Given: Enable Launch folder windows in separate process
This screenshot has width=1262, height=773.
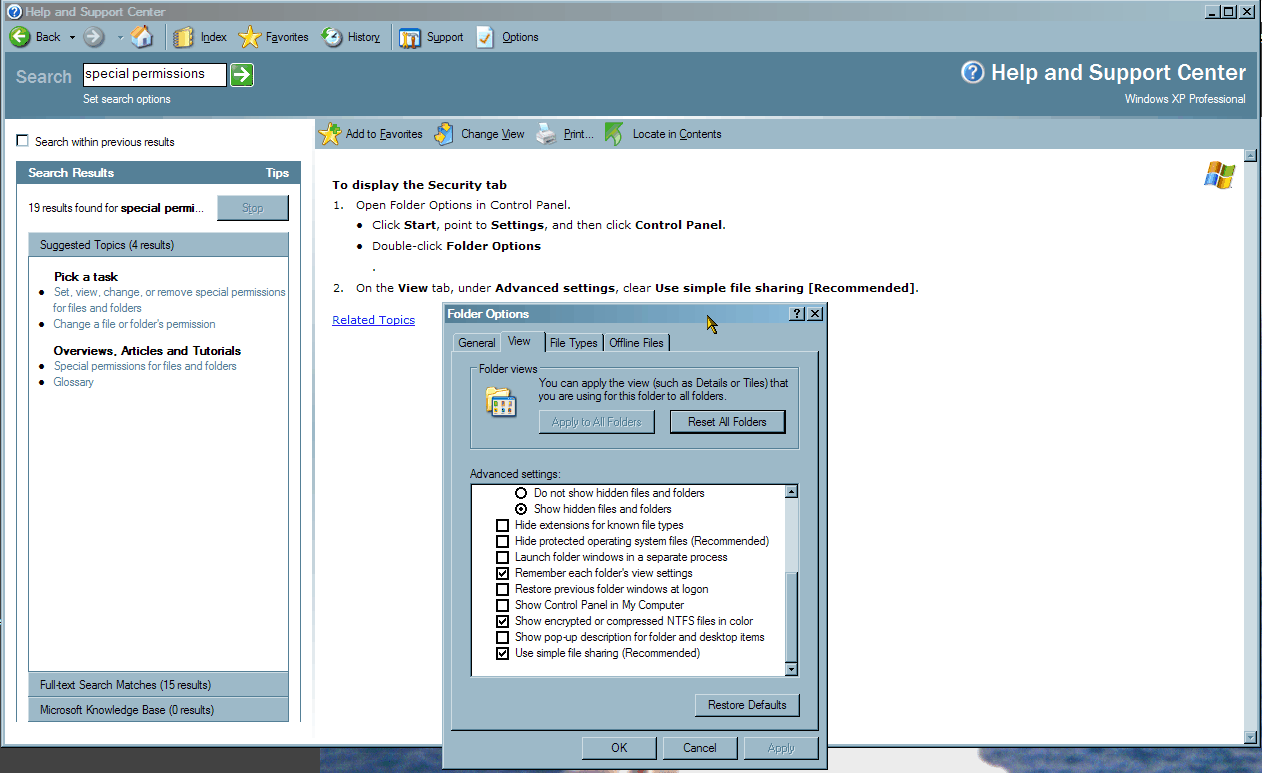Looking at the screenshot, I should click(x=502, y=557).
